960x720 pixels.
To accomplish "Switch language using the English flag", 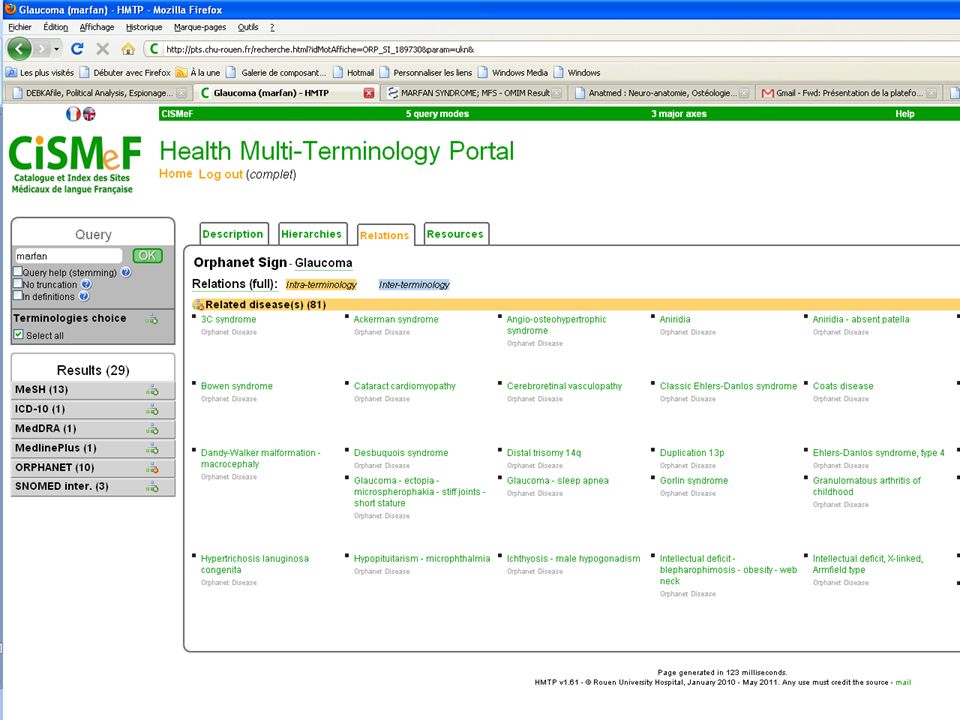I will (89, 114).
